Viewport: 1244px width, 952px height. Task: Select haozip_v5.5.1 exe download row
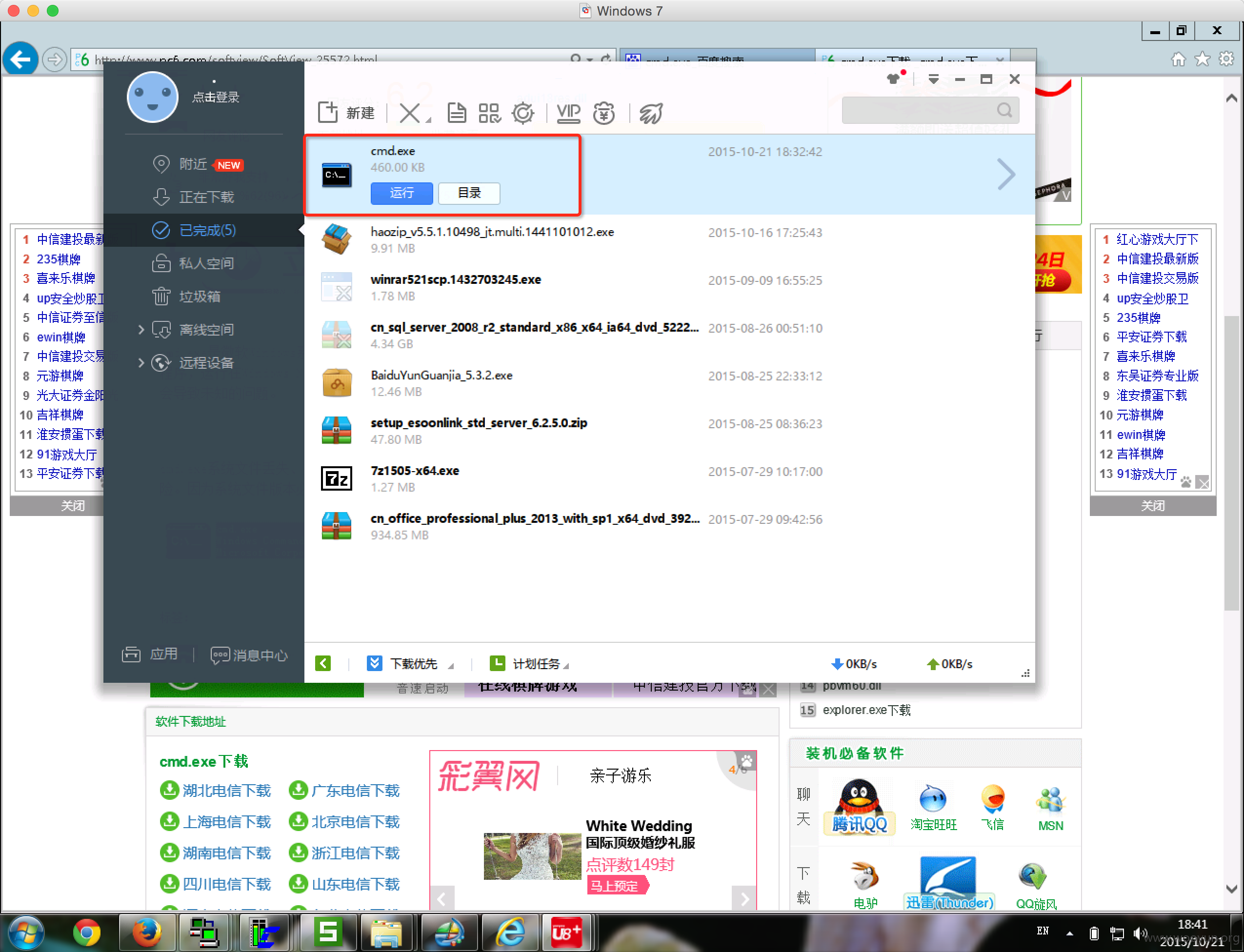pos(669,239)
